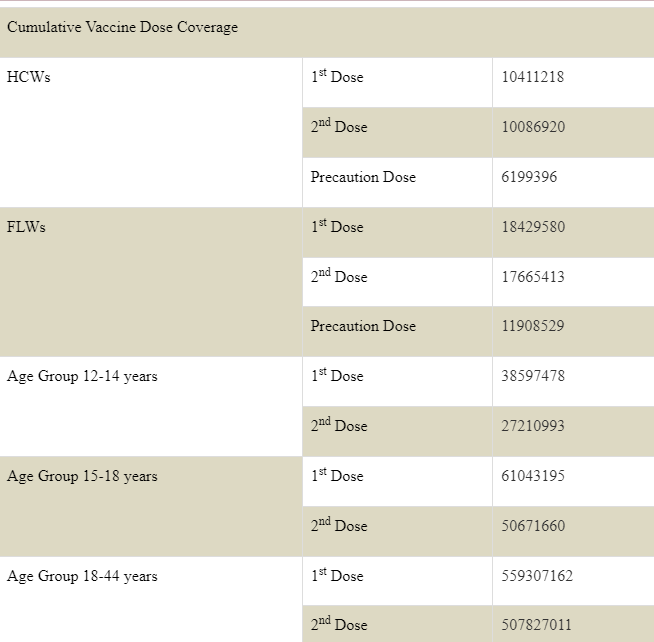This screenshot has width=654, height=642.
Task: Select the FLWs 1st Dose value 18429580
Action: [533, 227]
